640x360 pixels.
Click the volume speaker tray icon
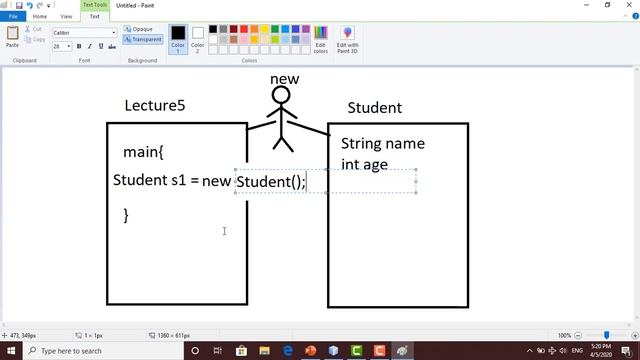coord(563,351)
